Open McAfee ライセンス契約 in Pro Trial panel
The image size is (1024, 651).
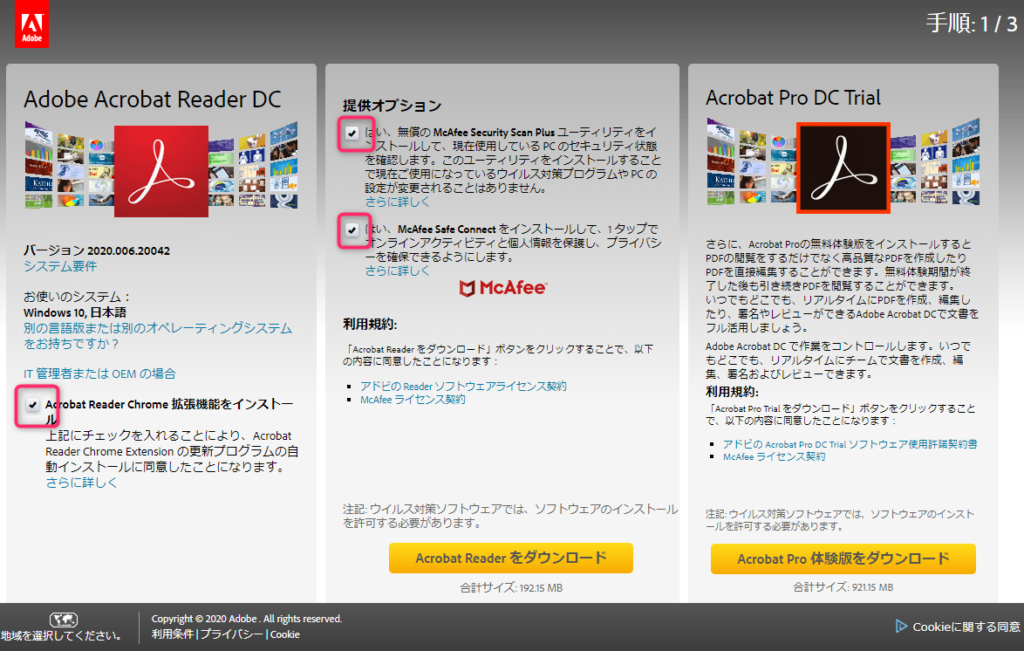(774, 456)
